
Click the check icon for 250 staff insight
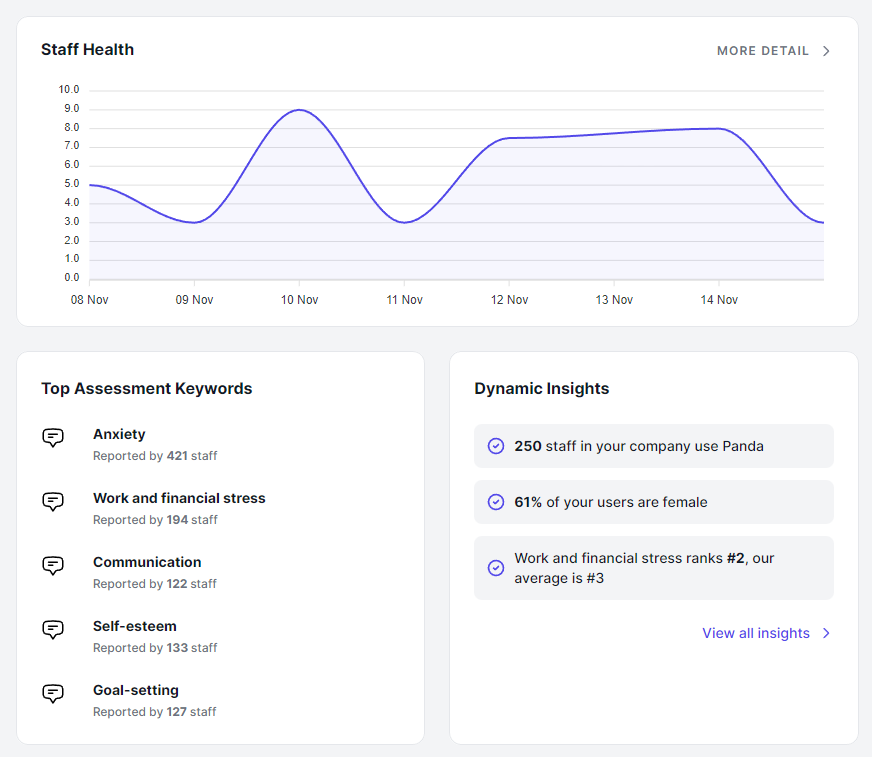pos(495,446)
